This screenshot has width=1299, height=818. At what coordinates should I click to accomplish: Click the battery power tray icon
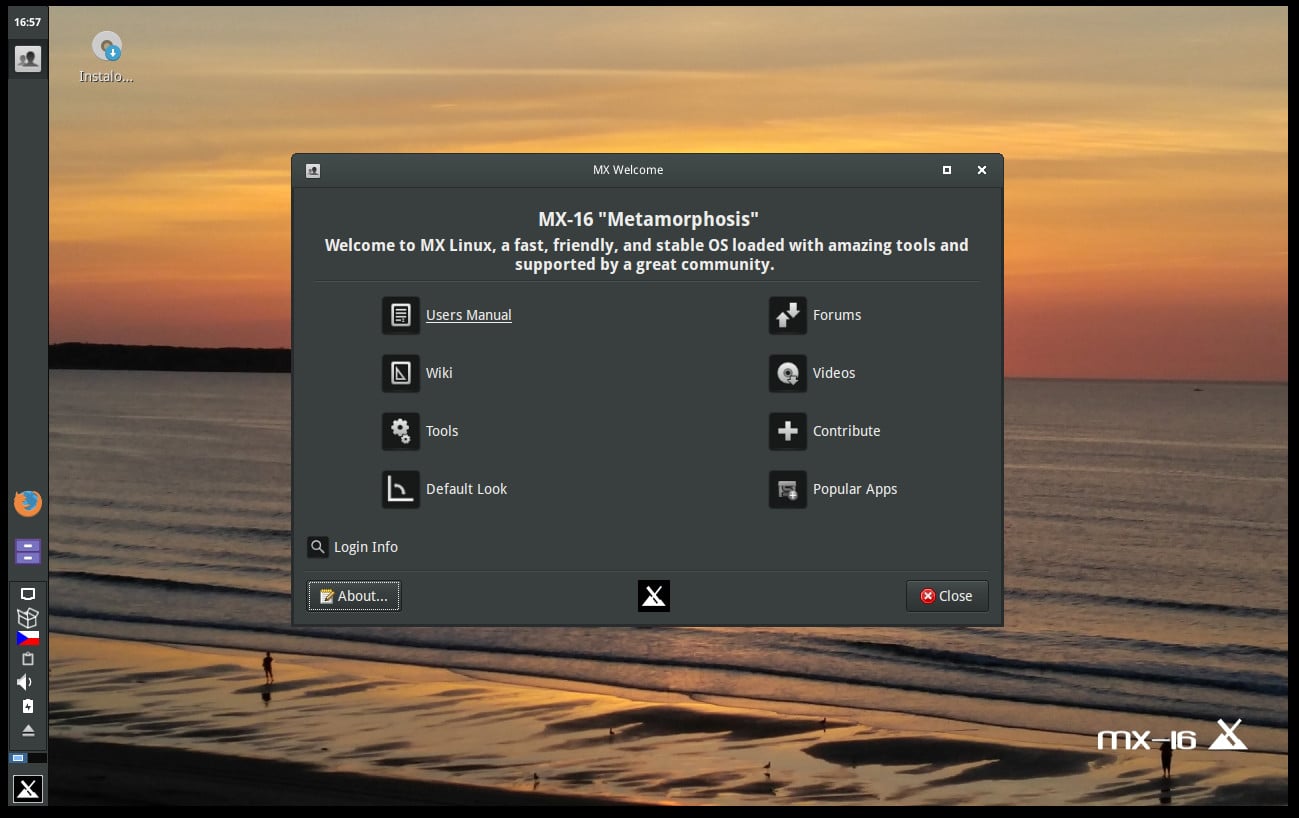(x=28, y=706)
